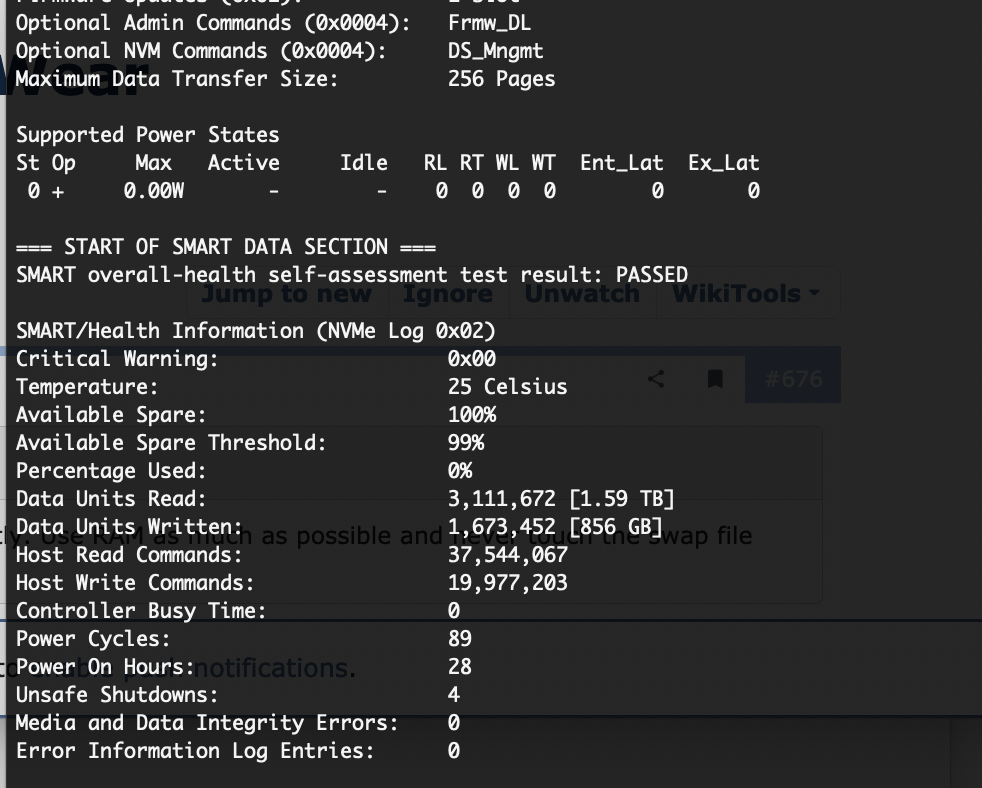
Task: Click the '3,111,672 [1.59 TB]' value
Action: click(561, 499)
